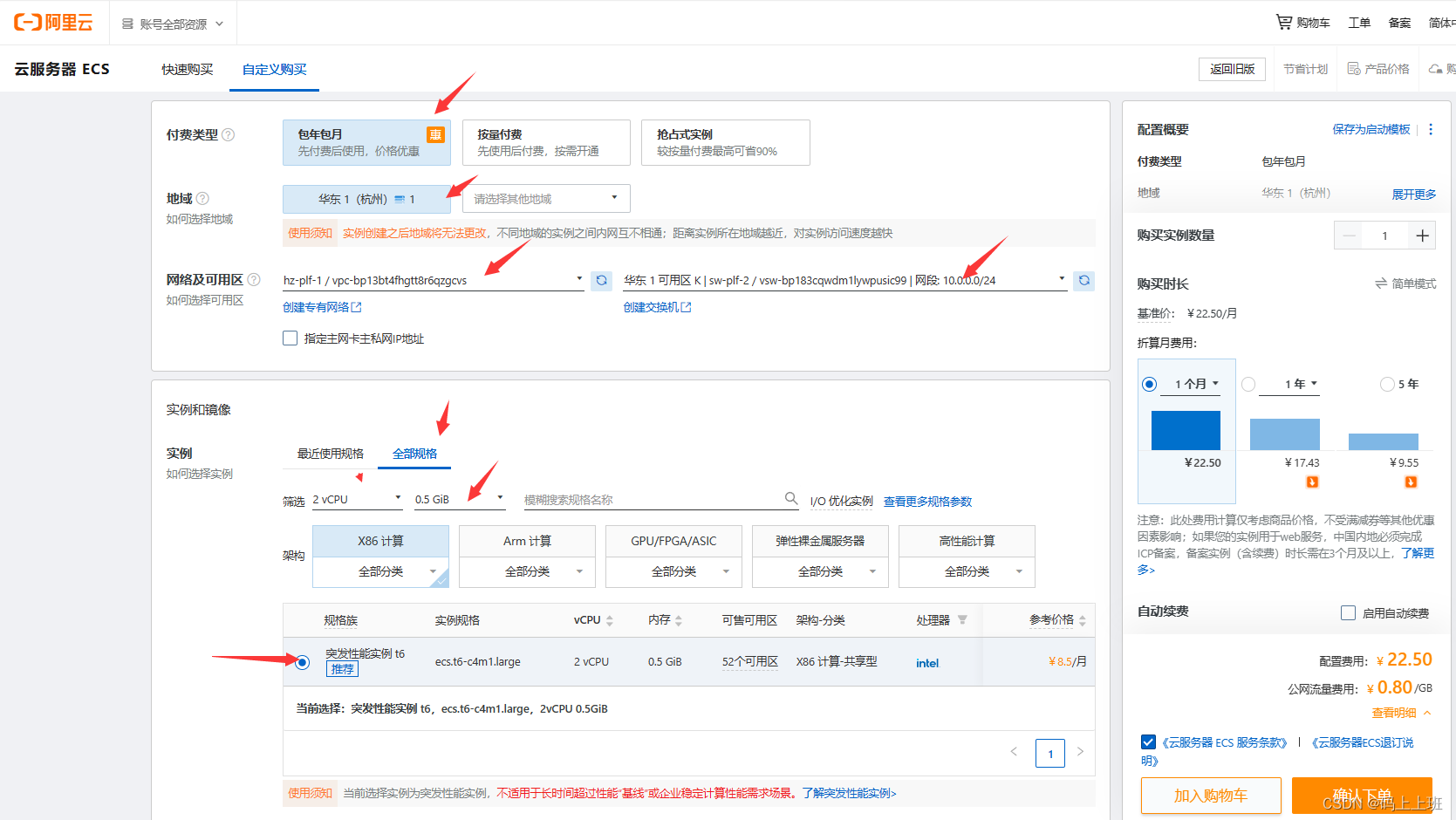
Task: Open the shopping cart icon
Action: (x=1283, y=22)
